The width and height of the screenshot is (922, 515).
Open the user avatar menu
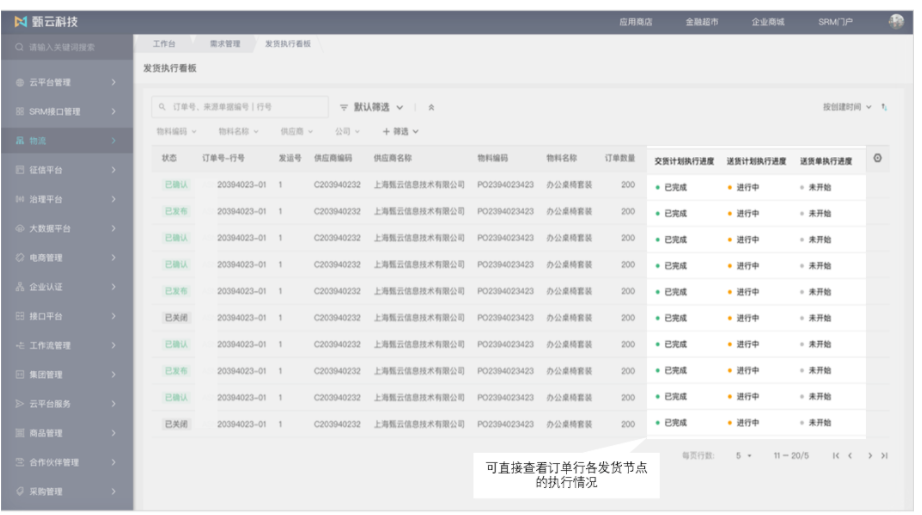click(x=896, y=22)
